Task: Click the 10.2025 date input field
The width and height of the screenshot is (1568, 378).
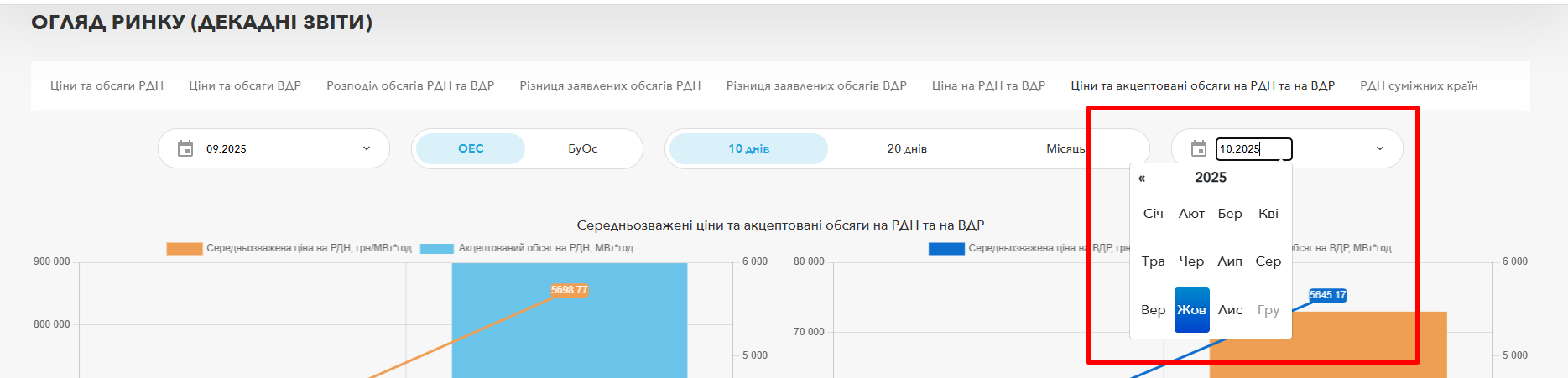Action: [x=1253, y=149]
